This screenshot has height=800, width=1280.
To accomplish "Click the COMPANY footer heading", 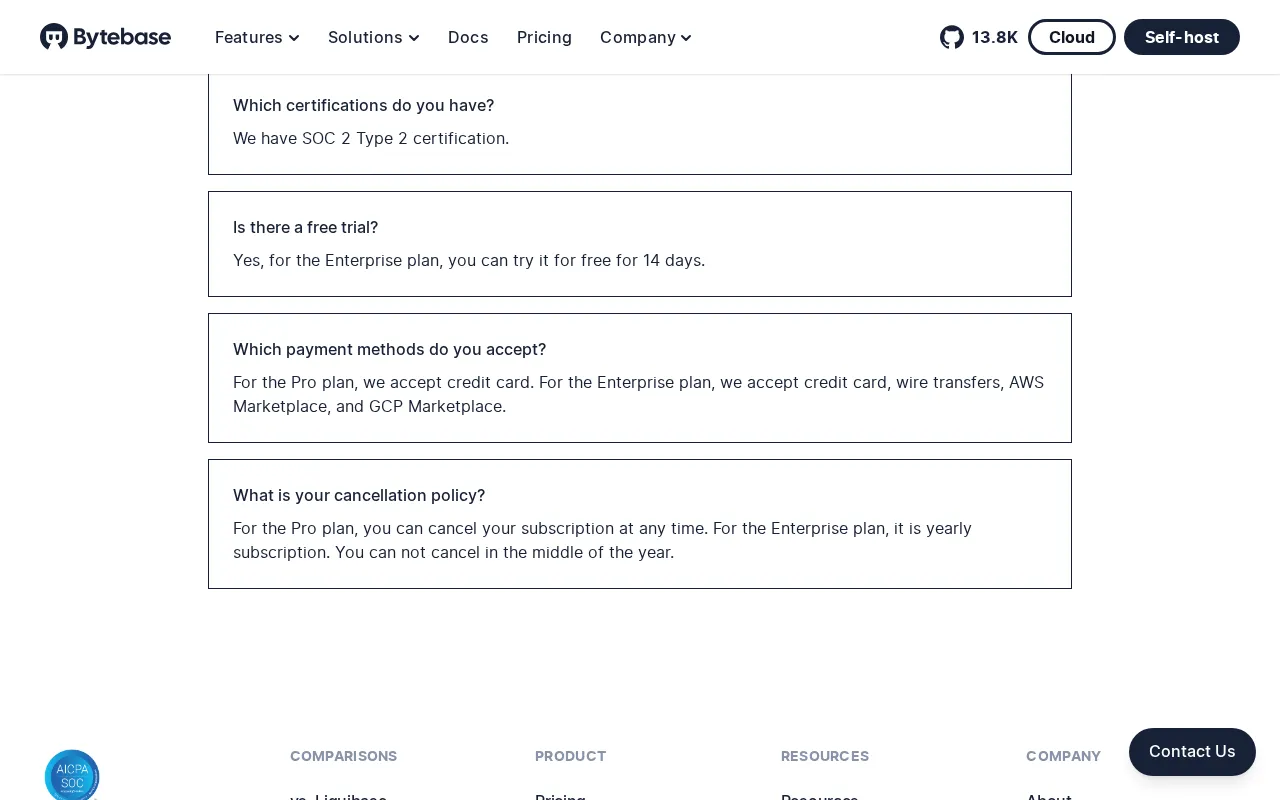I will click(1063, 756).
